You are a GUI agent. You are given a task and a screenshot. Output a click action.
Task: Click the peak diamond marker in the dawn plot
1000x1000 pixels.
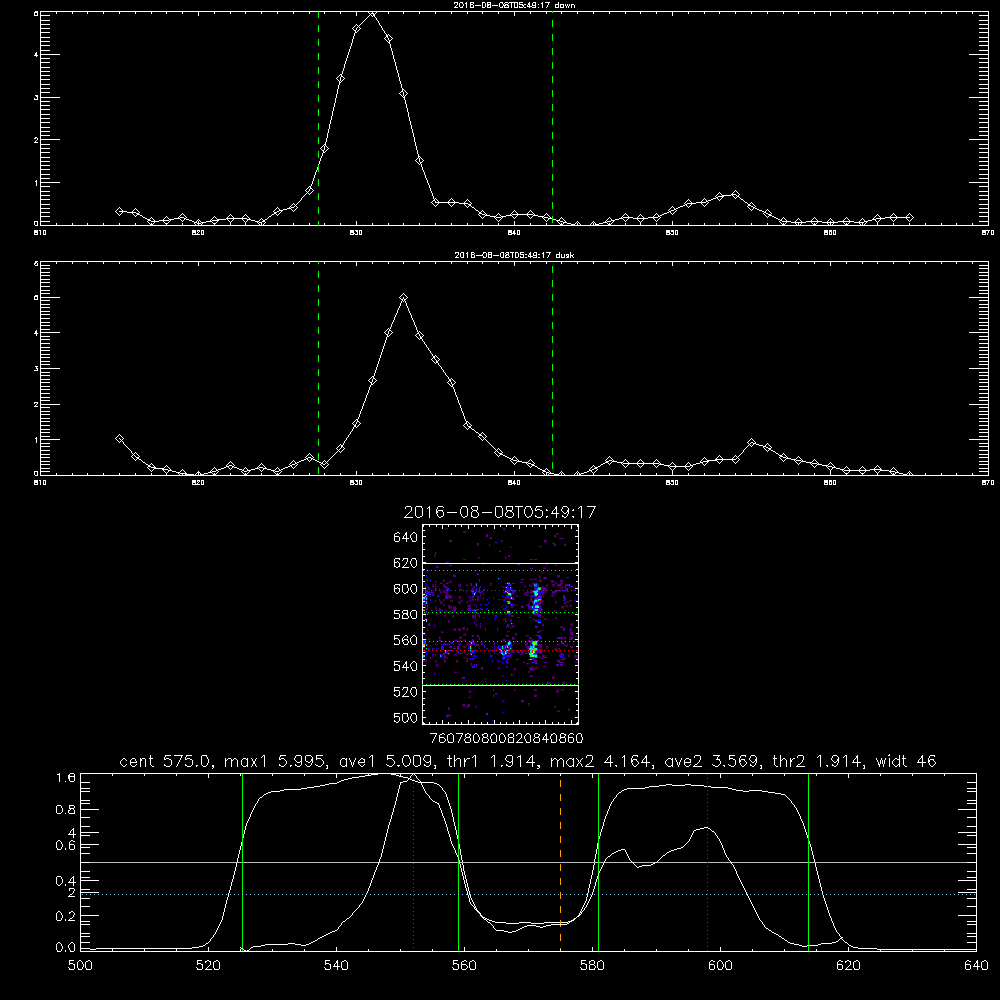pyautogui.click(x=372, y=13)
